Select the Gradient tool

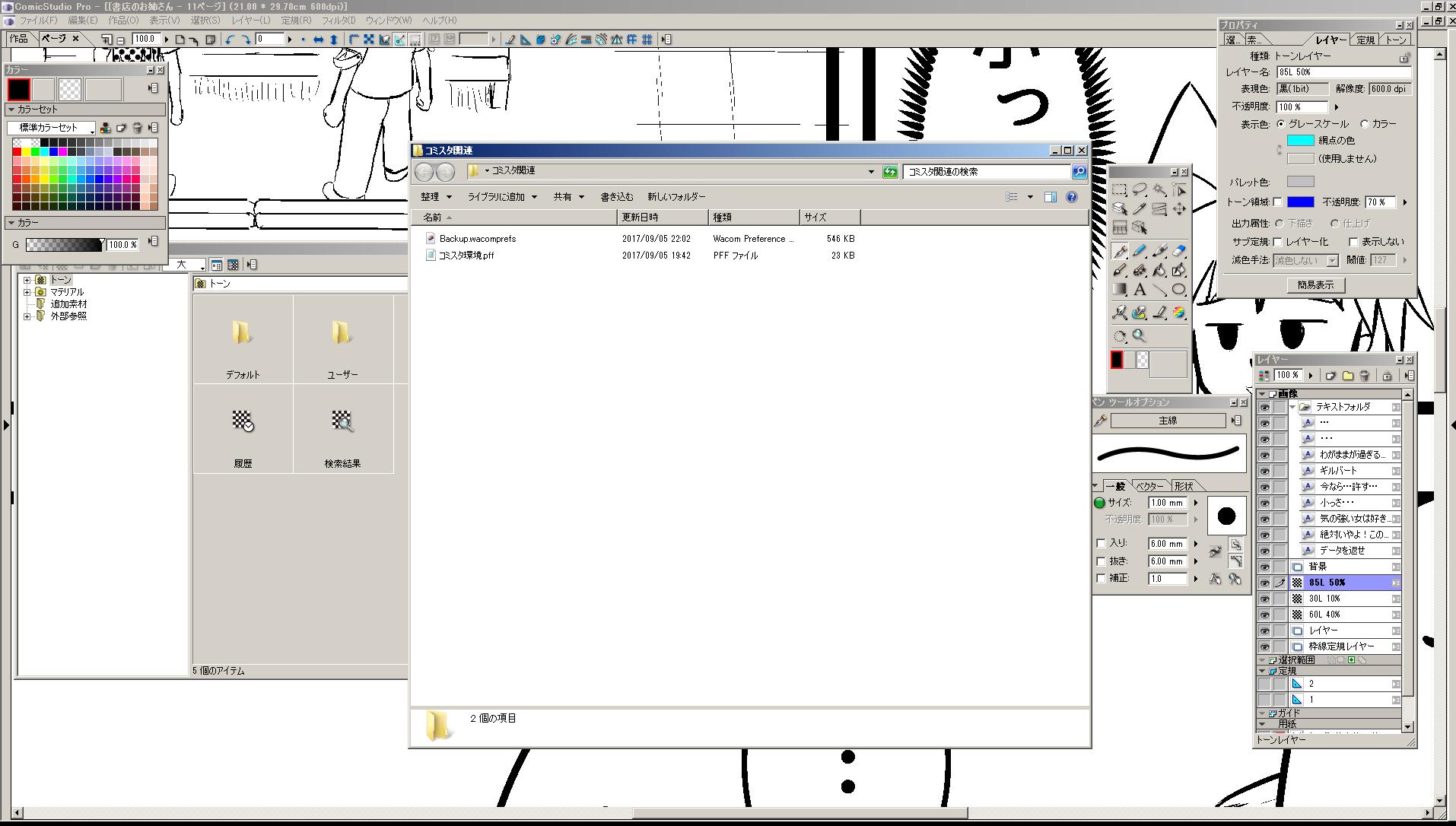(x=1119, y=290)
